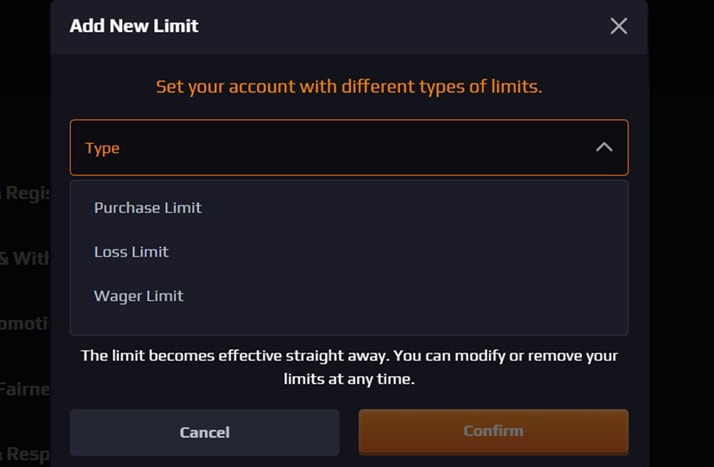Close the Add New Limit dialog
Image resolution: width=714 pixels, height=467 pixels.
pyautogui.click(x=619, y=26)
